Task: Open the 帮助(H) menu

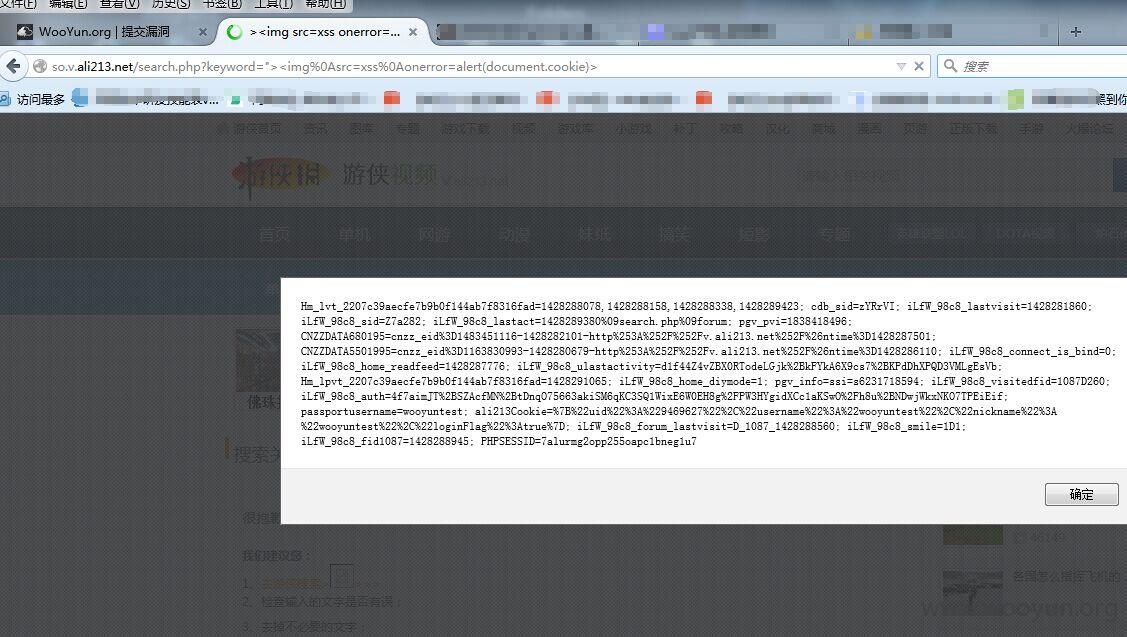Action: pyautogui.click(x=325, y=4)
